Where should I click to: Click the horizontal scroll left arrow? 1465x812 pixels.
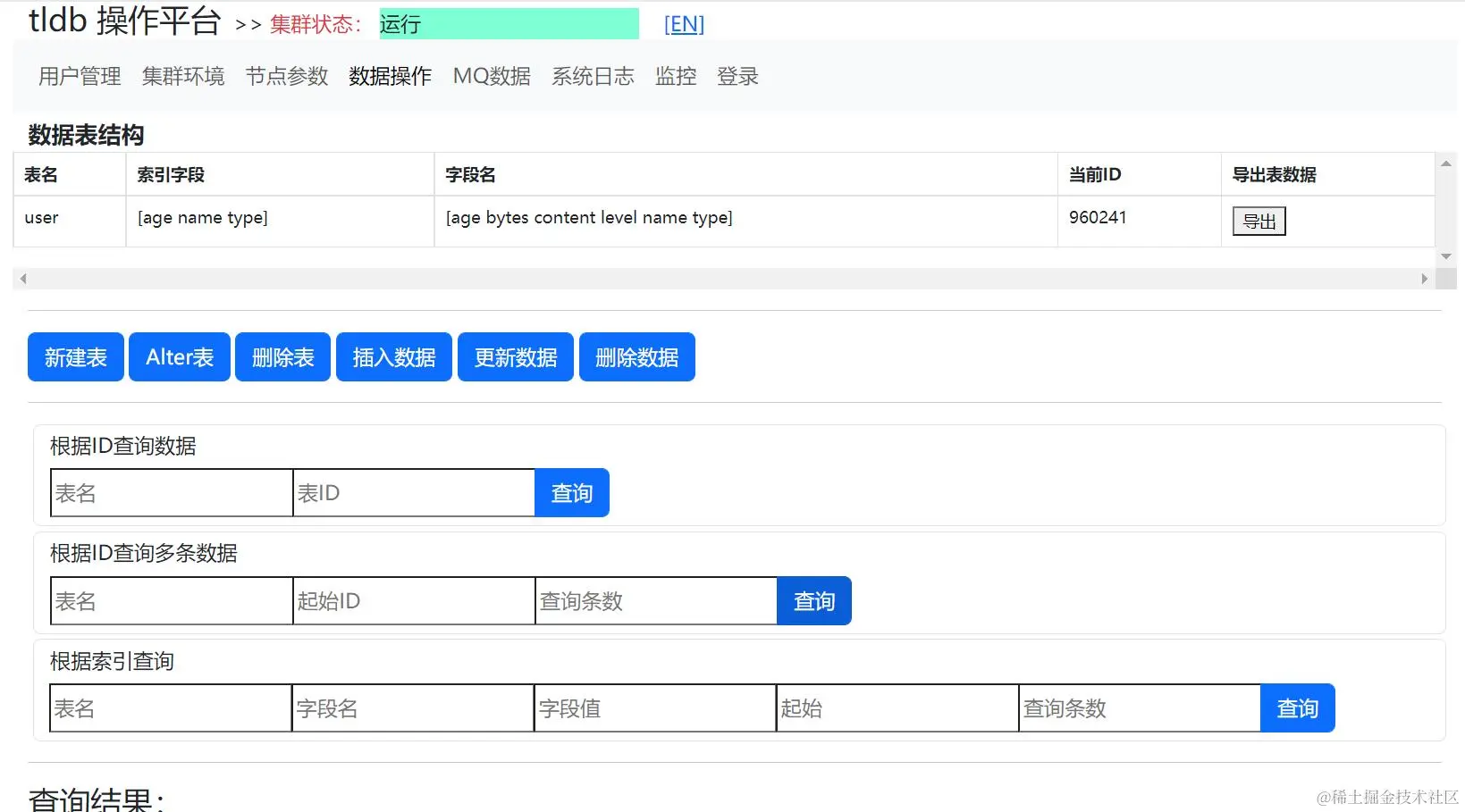(x=23, y=279)
